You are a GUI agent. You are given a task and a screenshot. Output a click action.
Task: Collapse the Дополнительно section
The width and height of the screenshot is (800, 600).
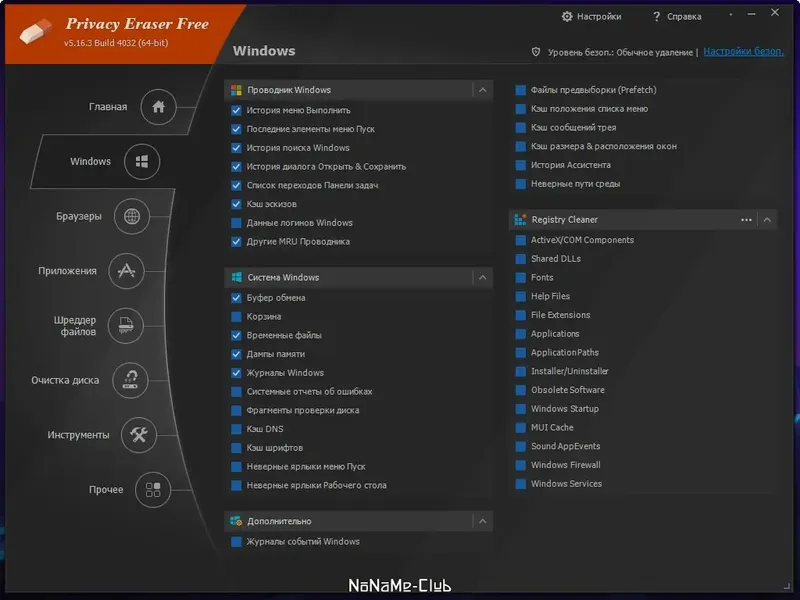point(483,521)
